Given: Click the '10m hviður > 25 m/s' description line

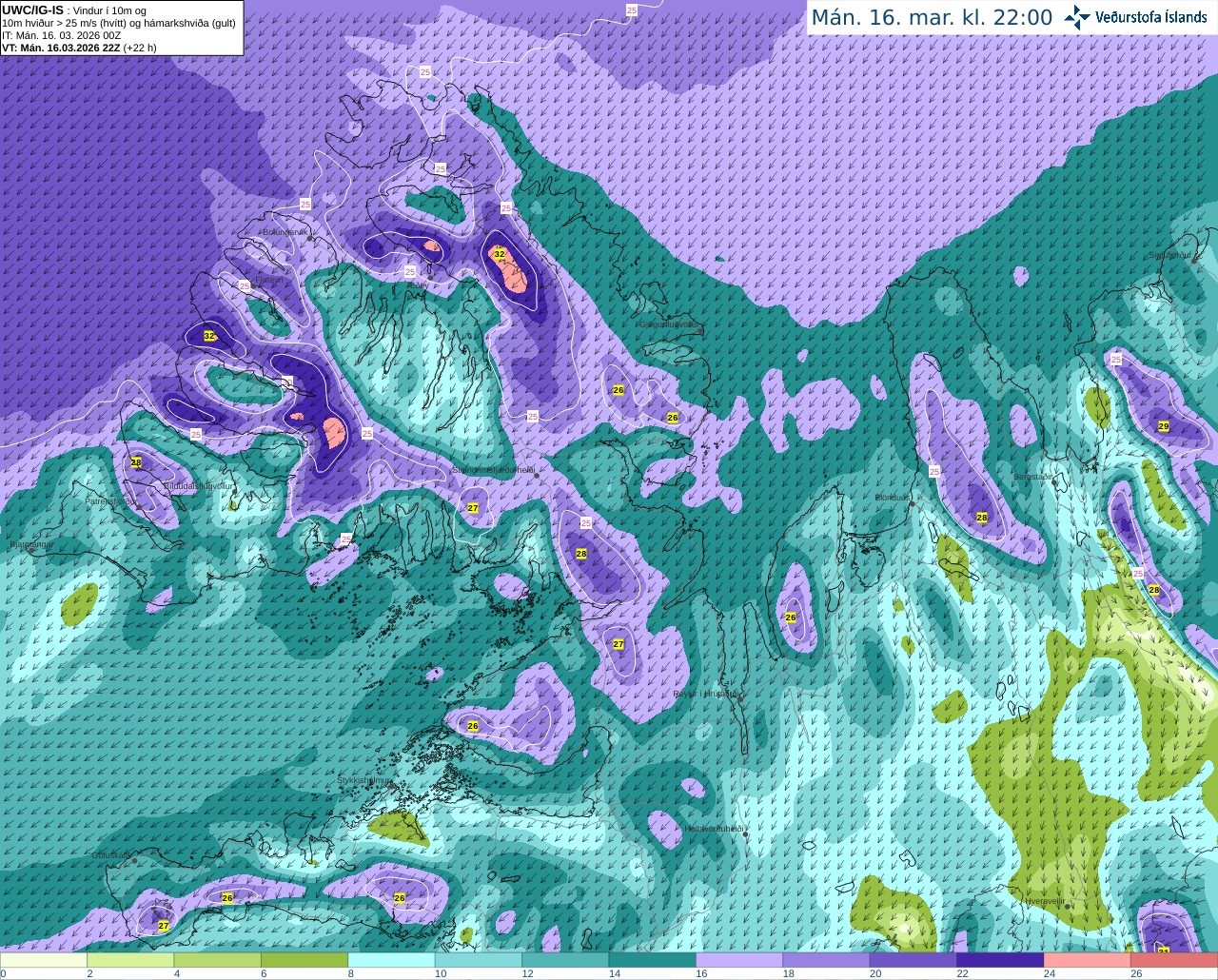Looking at the screenshot, I should point(119,23).
